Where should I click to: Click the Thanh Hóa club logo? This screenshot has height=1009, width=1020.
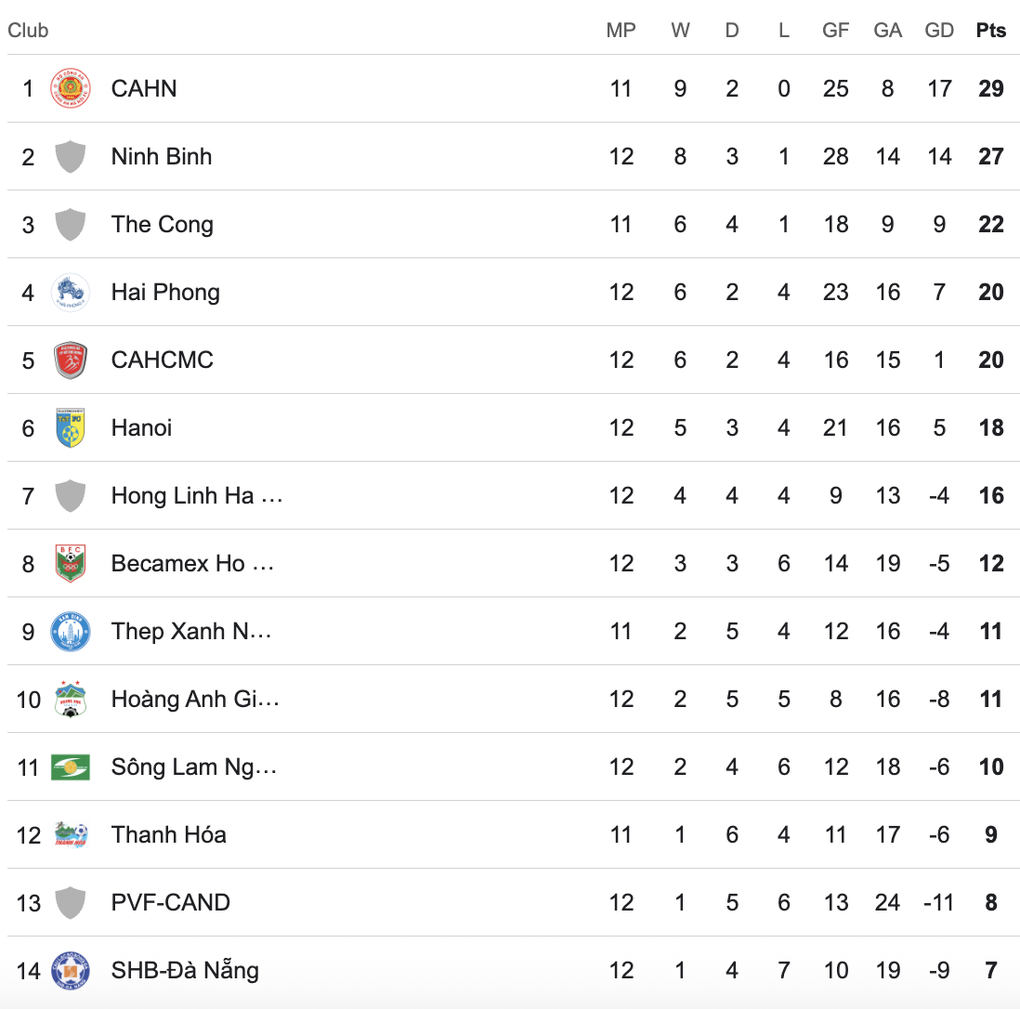pyautogui.click(x=70, y=834)
